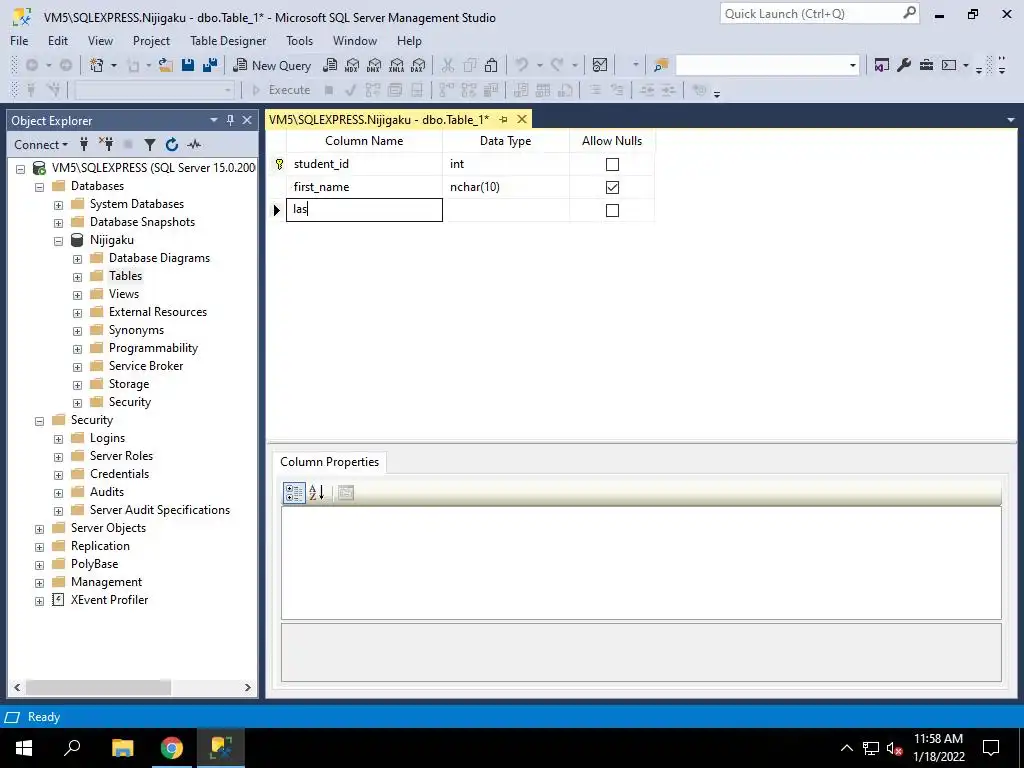Open the Object Explorer window position dropdown

(213, 120)
